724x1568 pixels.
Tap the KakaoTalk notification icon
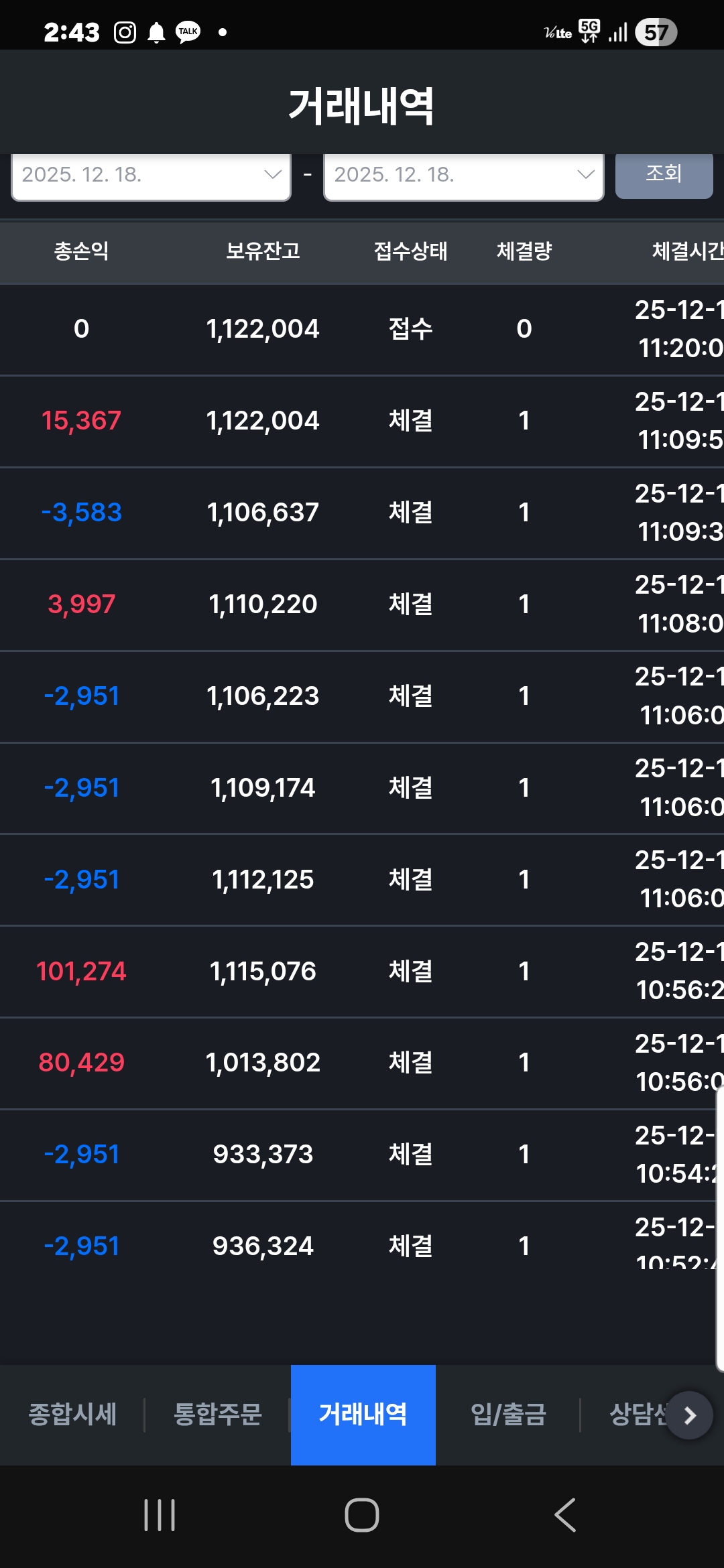pyautogui.click(x=188, y=32)
